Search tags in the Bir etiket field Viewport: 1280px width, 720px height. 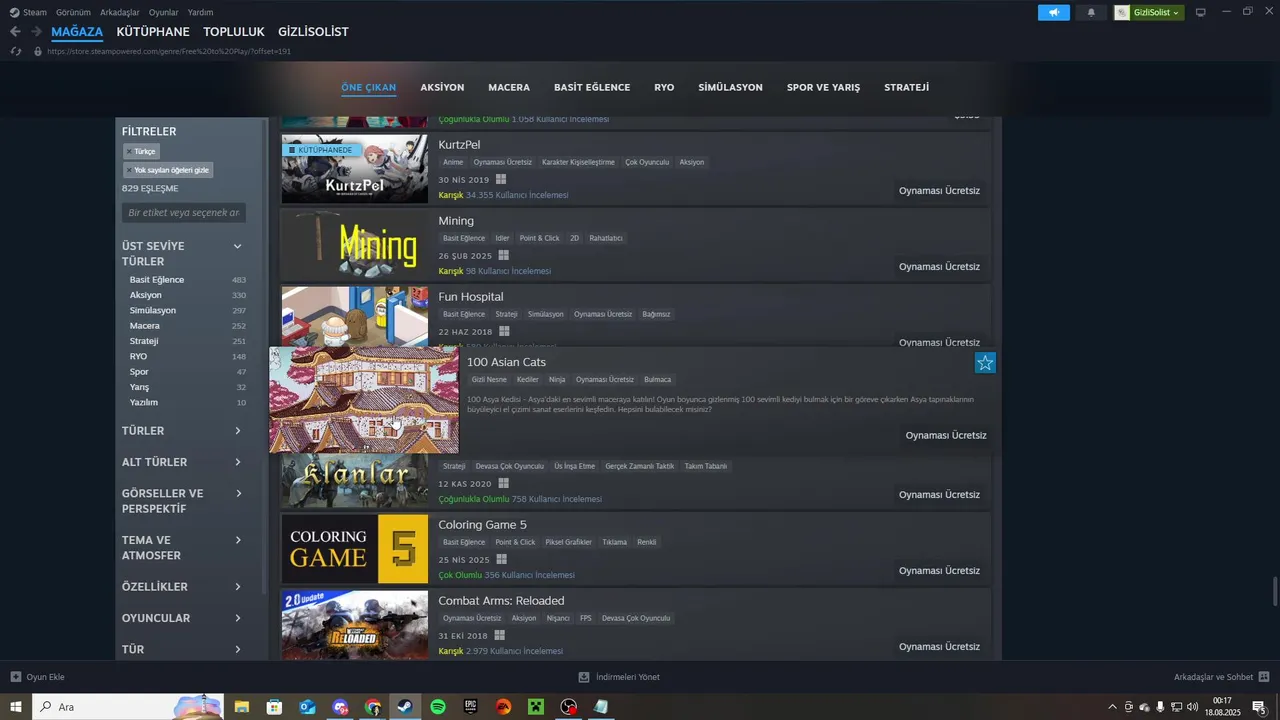184,213
